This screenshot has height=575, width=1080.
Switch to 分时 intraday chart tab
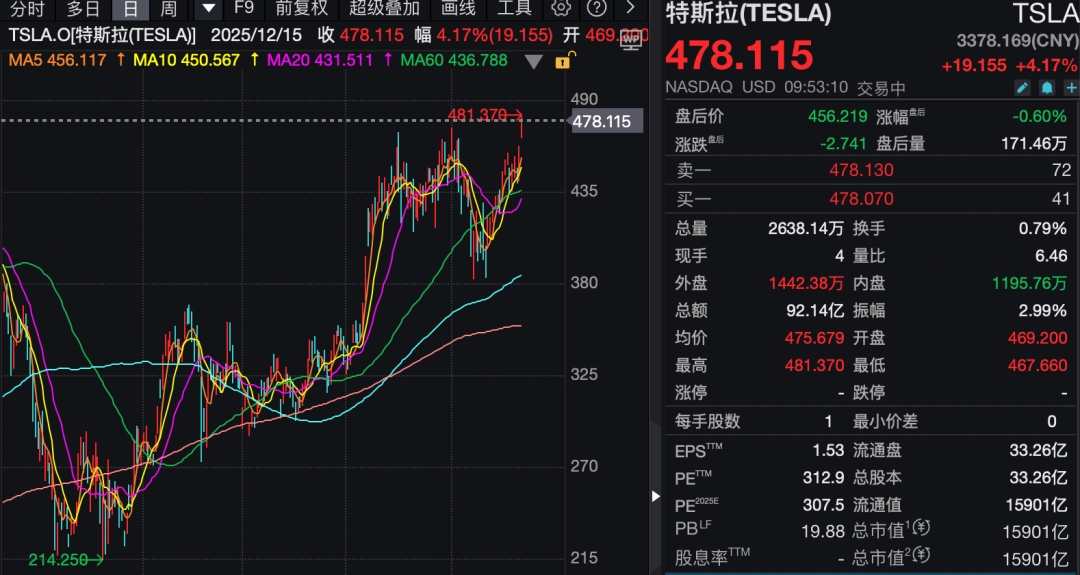tap(27, 9)
